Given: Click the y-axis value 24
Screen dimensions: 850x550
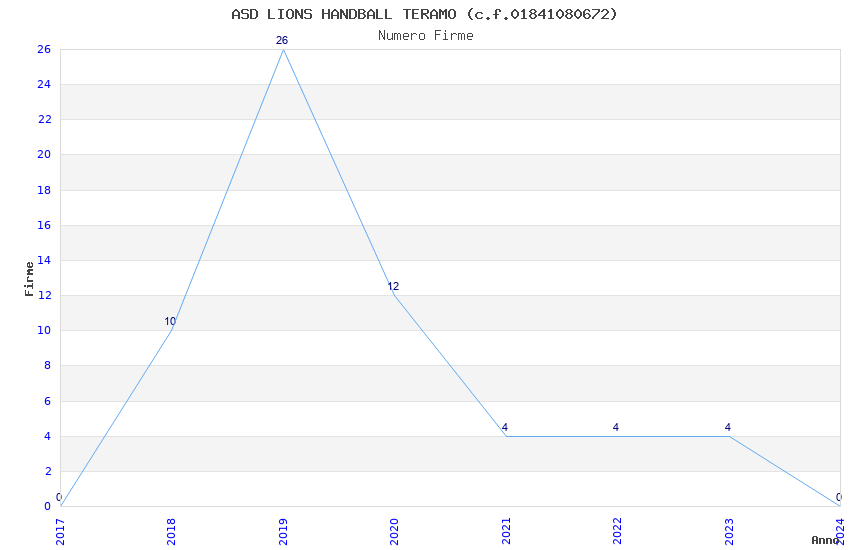Looking at the screenshot, I should click(x=44, y=85).
